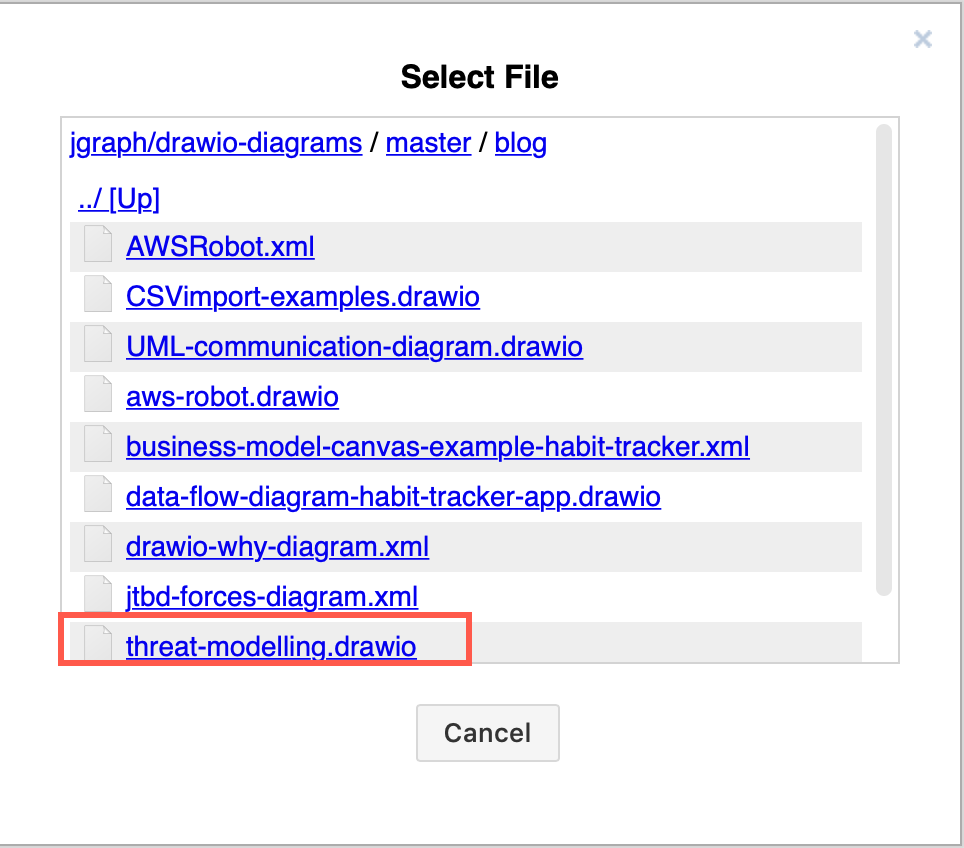964x848 pixels.
Task: Open the jgraph/drawio-diagrams repository link
Action: click(216, 143)
